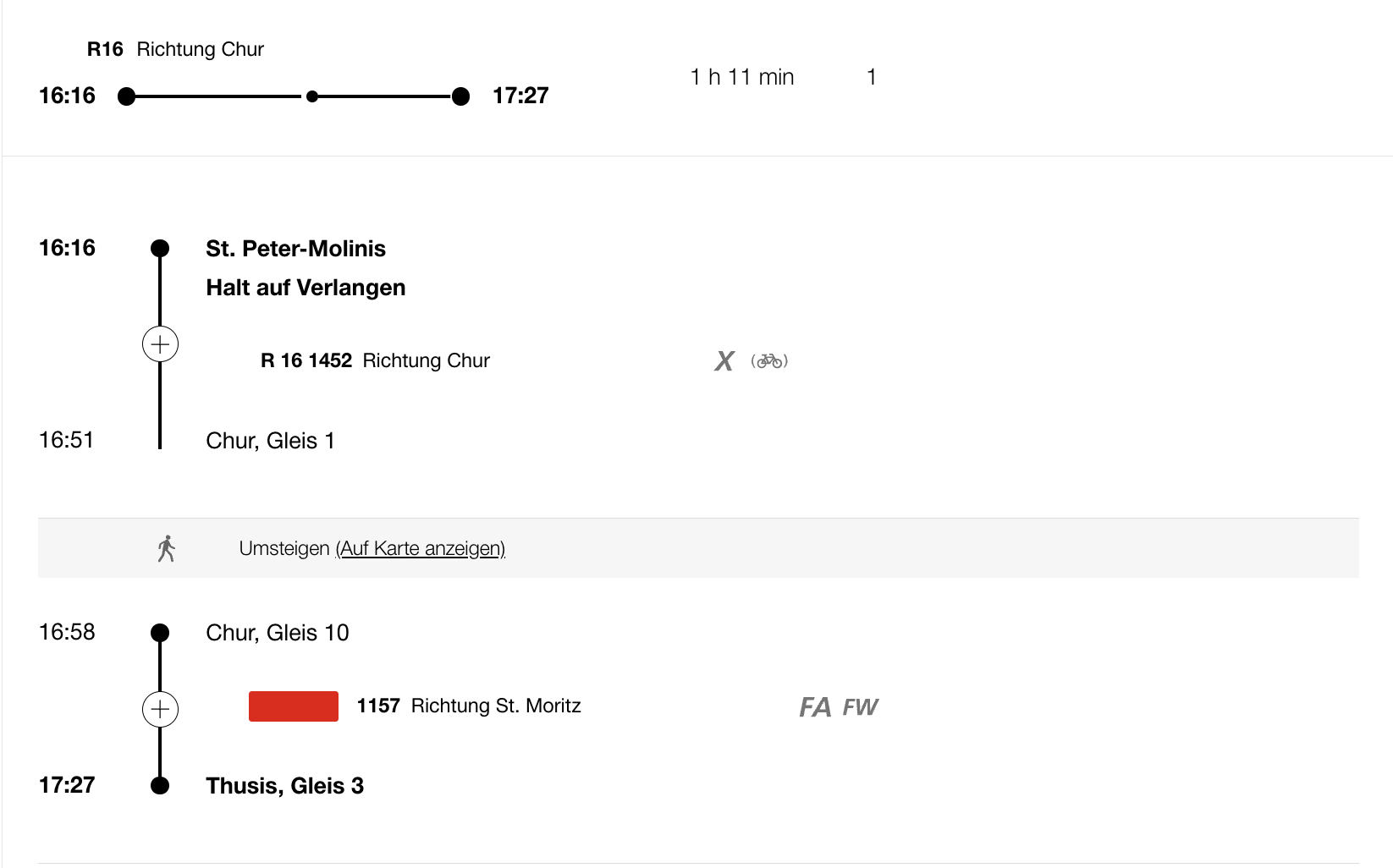Click Chur, Gleis 1 arrival stop
This screenshot has width=1393, height=868.
(x=270, y=441)
